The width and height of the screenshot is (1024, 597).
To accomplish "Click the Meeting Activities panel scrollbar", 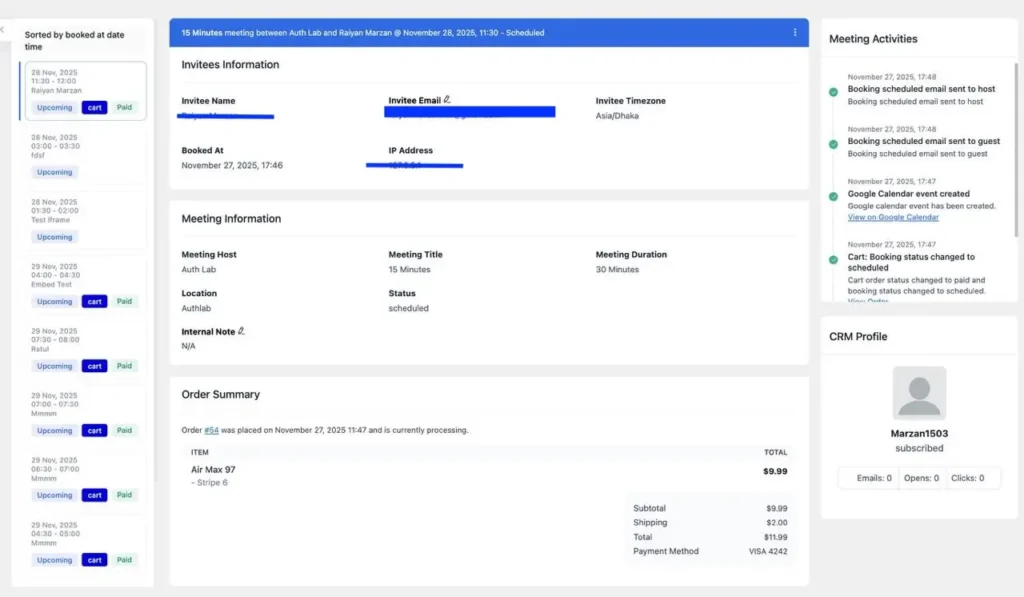I will click(x=1016, y=150).
